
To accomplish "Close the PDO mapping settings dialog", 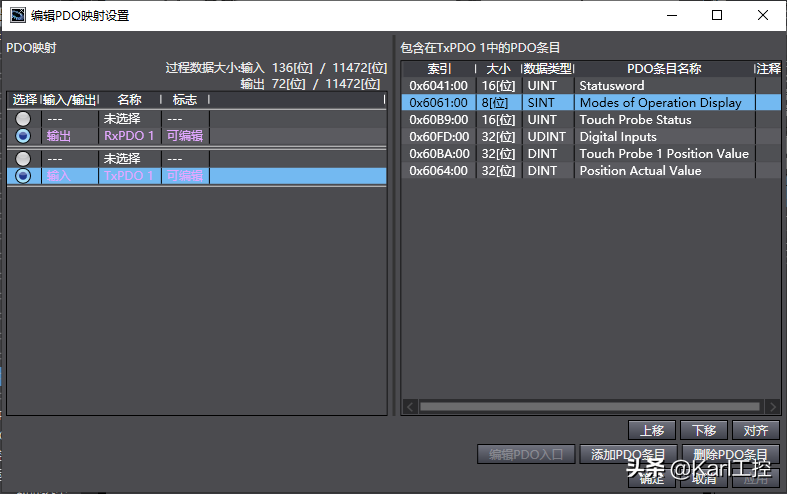I will coord(763,15).
